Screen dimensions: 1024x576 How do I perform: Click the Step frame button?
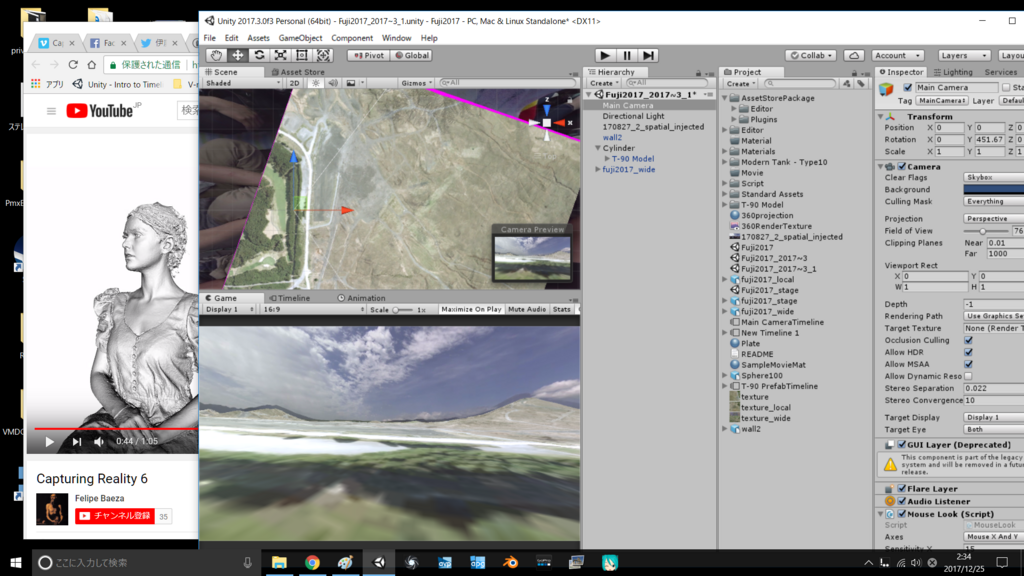coord(648,56)
